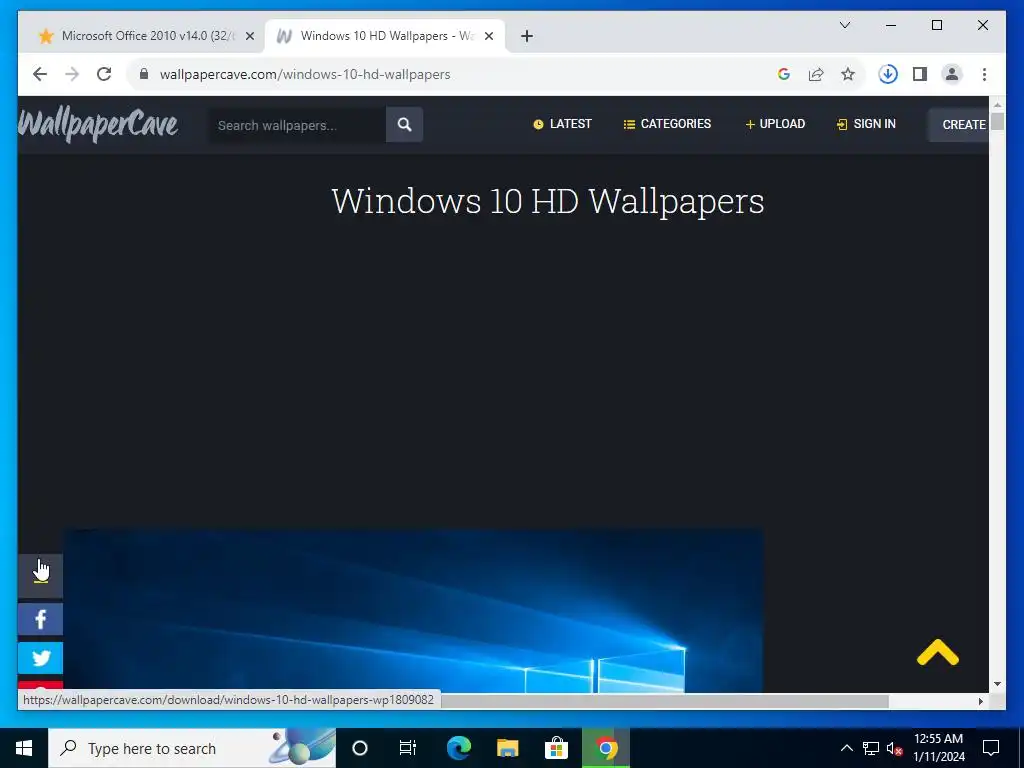Show hidden system tray icons
Image resolution: width=1024 pixels, height=768 pixels.
[846, 748]
